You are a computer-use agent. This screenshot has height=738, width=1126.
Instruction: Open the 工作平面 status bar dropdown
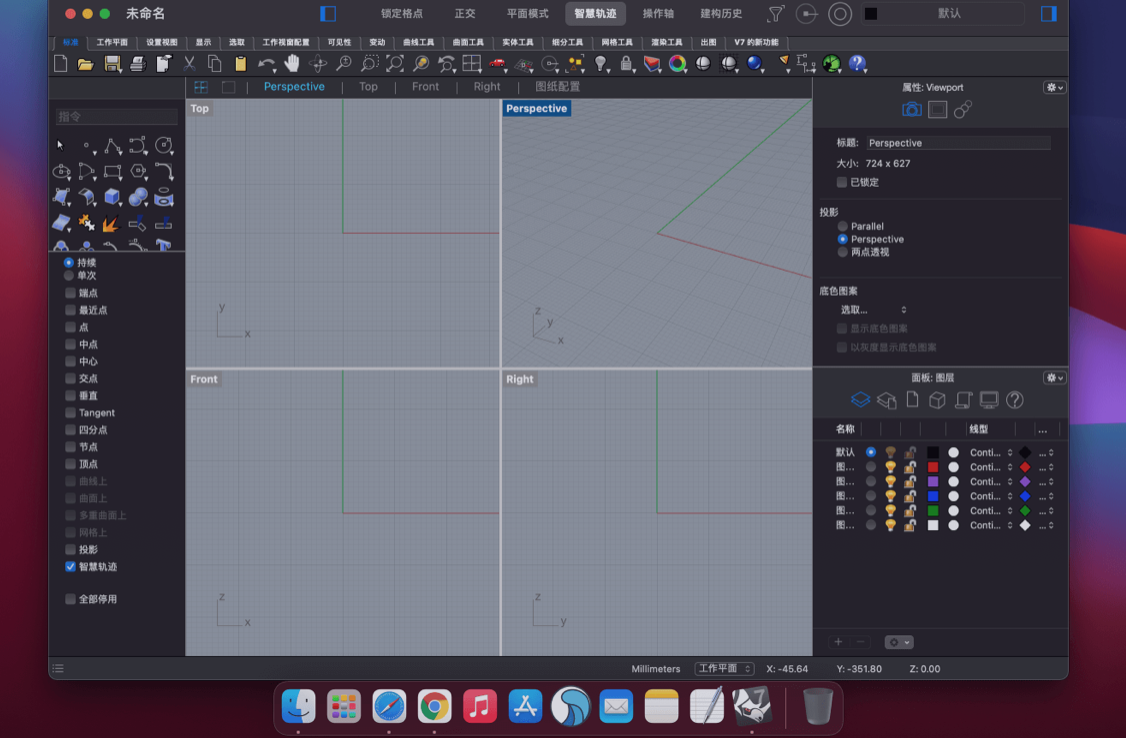click(x=724, y=669)
